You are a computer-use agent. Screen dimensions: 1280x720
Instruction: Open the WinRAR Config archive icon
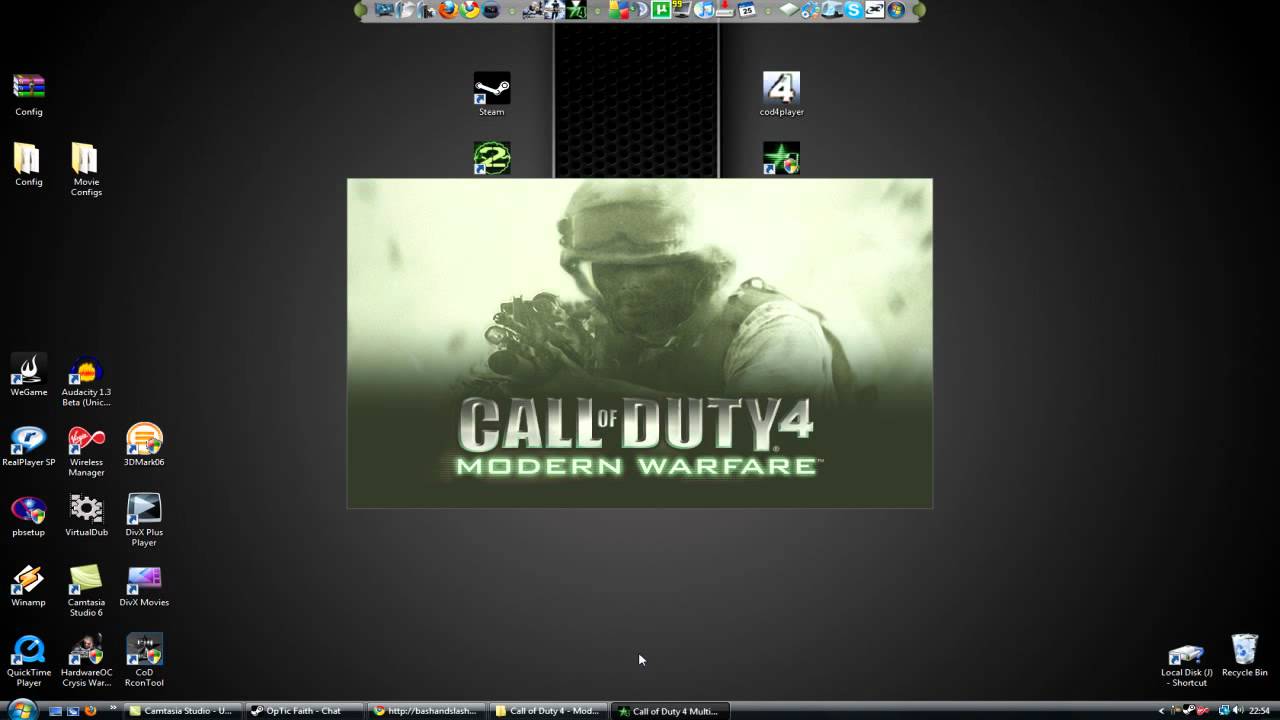(28, 94)
